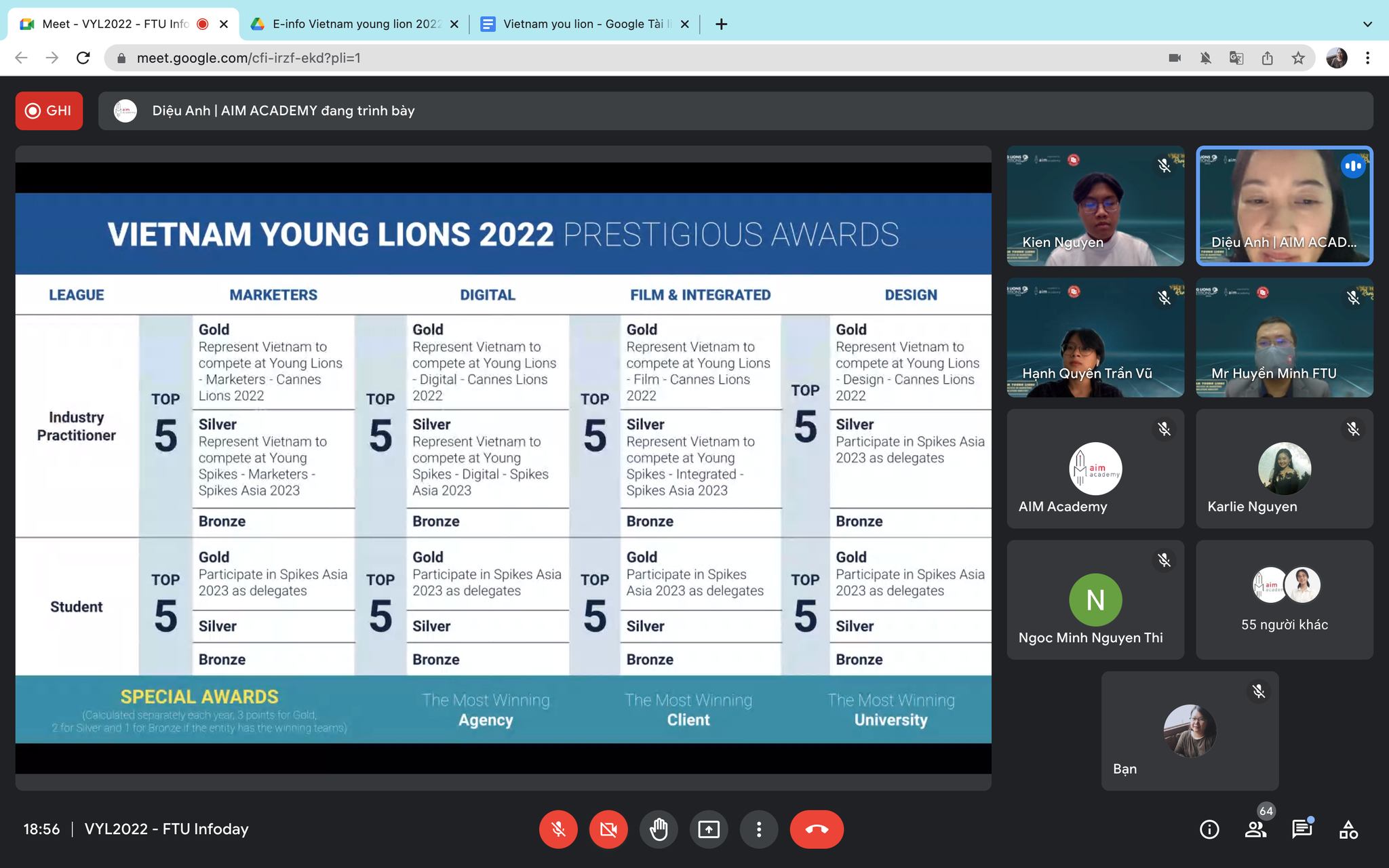Go back to previous page

[21, 58]
